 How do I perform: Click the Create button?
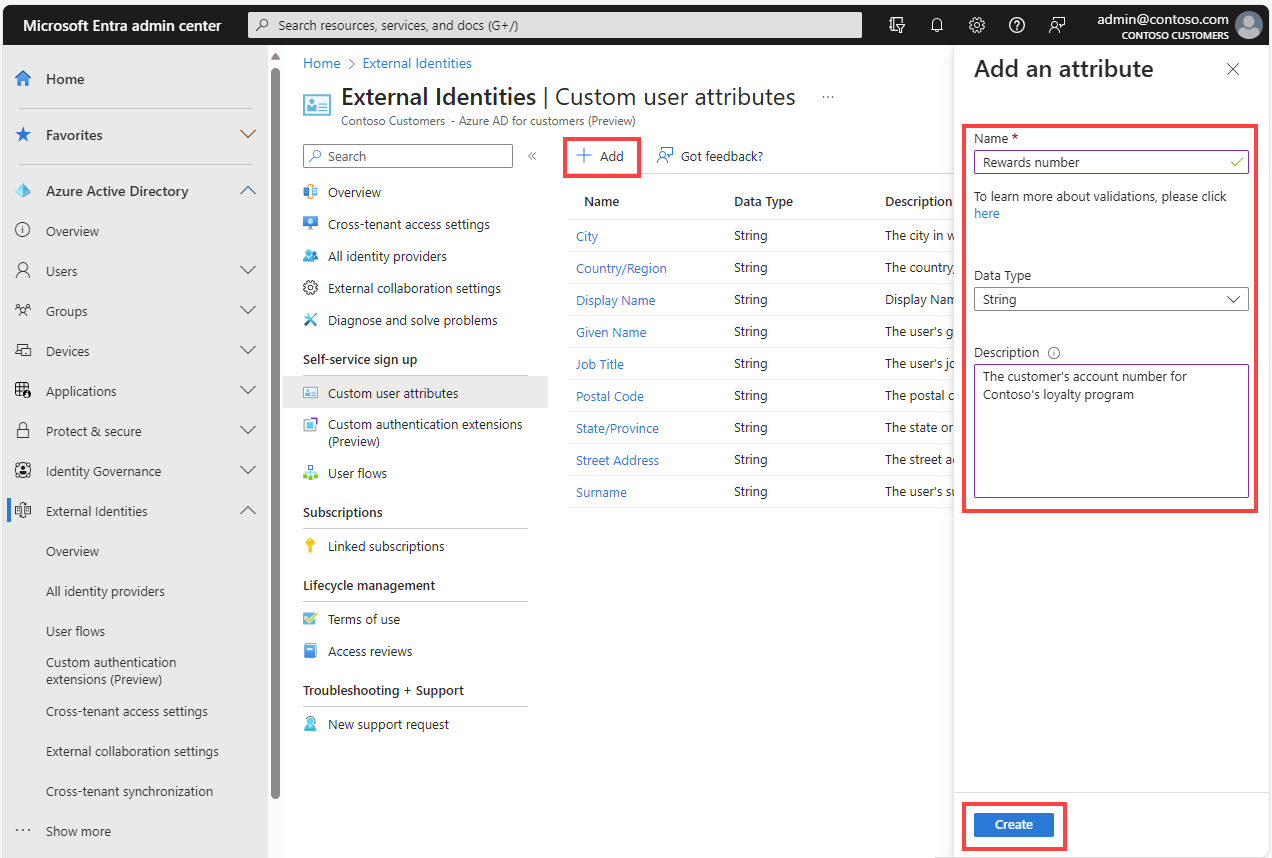coord(1013,824)
